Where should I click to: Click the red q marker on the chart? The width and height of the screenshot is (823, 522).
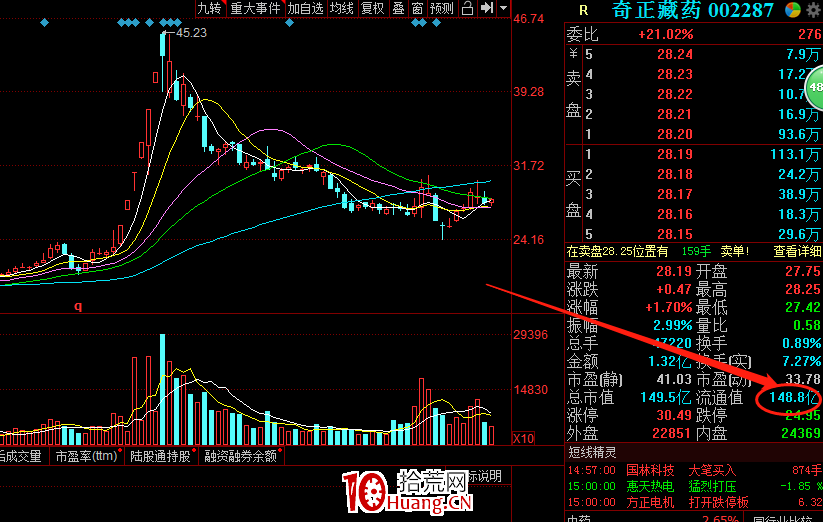tap(78, 306)
